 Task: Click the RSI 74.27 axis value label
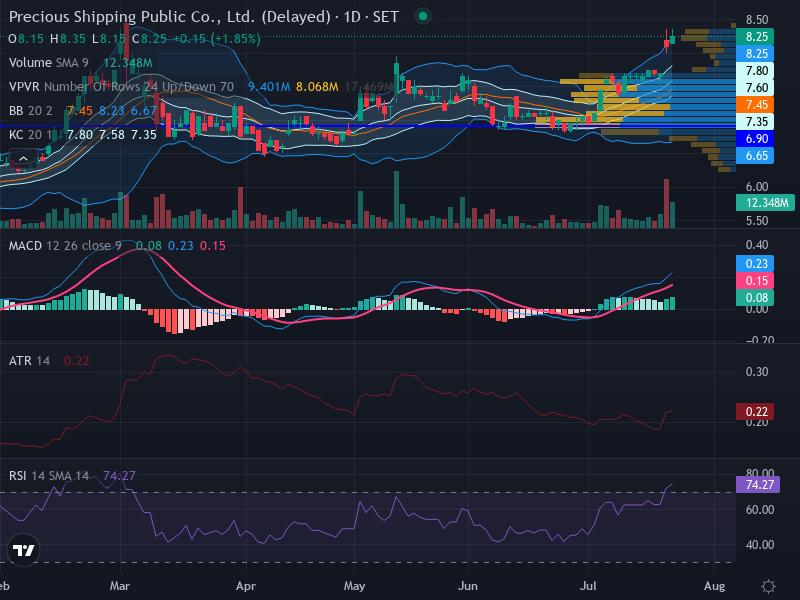758,484
